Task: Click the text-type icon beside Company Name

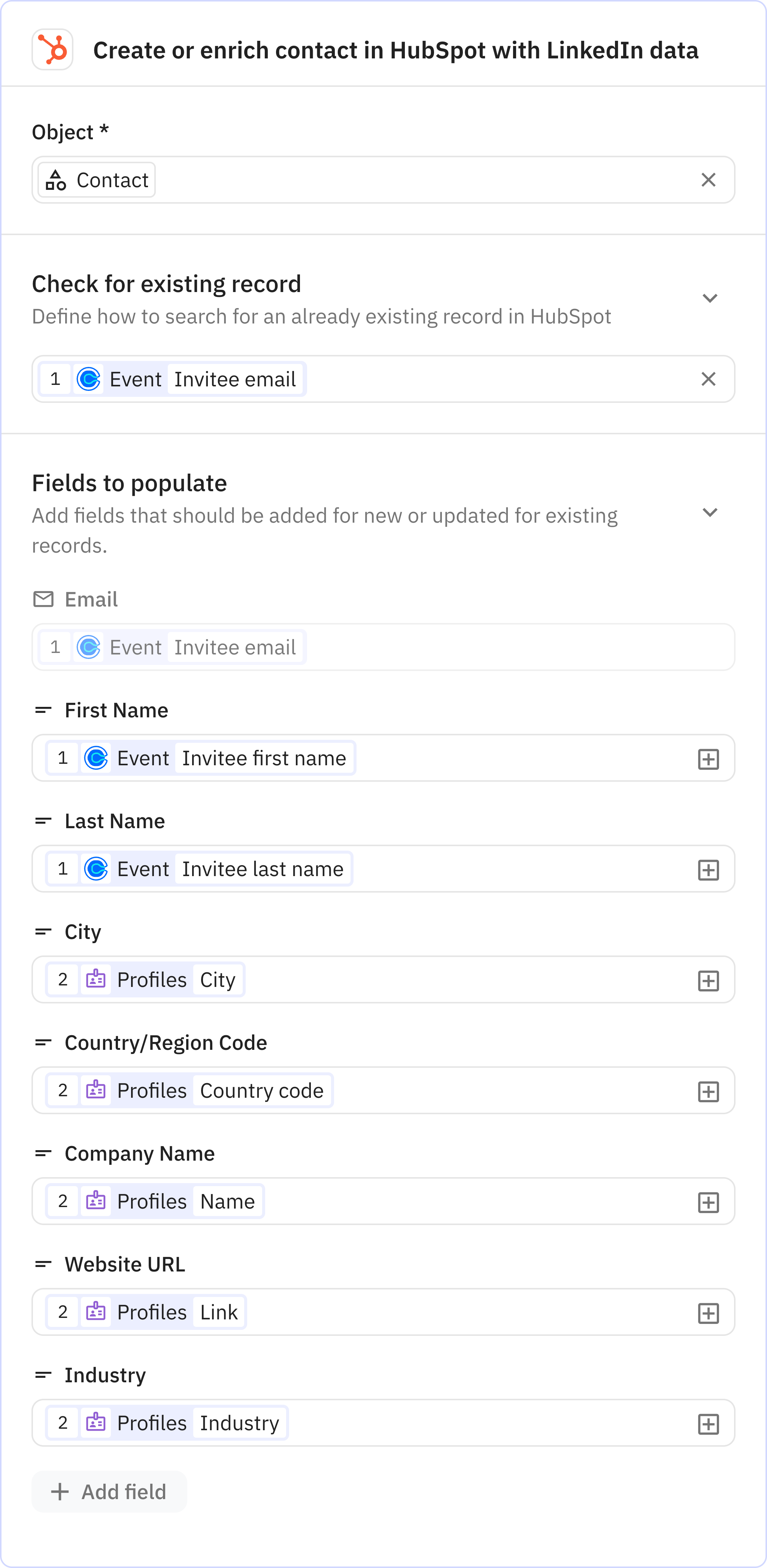Action: (x=43, y=1154)
